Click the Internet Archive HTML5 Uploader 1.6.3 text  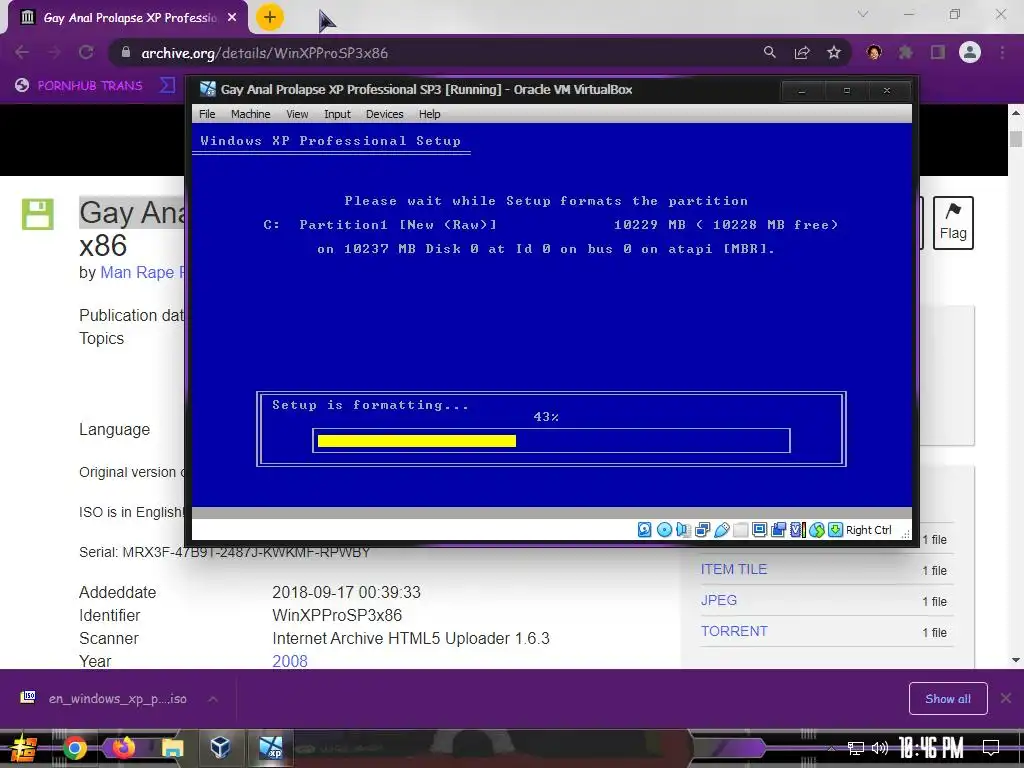[411, 638]
